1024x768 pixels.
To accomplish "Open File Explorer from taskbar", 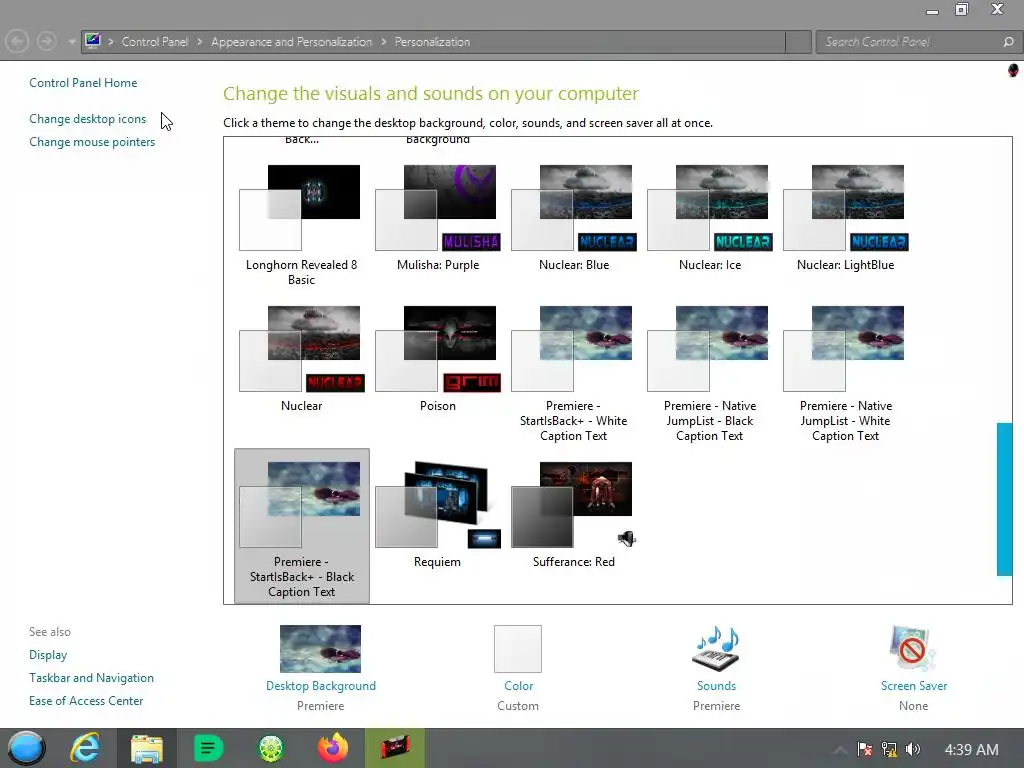I will (147, 748).
